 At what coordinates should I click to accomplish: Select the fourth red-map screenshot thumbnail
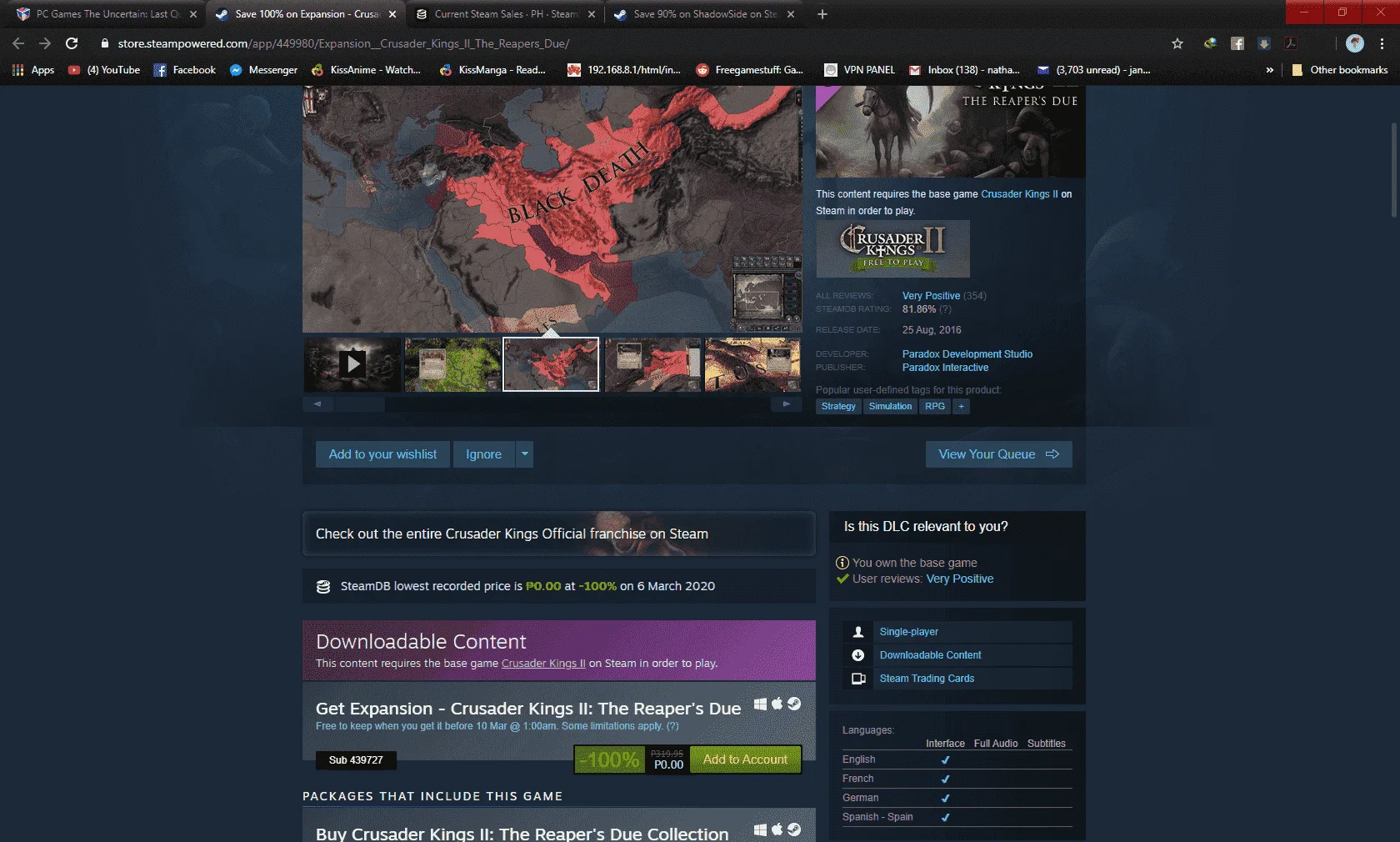652,364
